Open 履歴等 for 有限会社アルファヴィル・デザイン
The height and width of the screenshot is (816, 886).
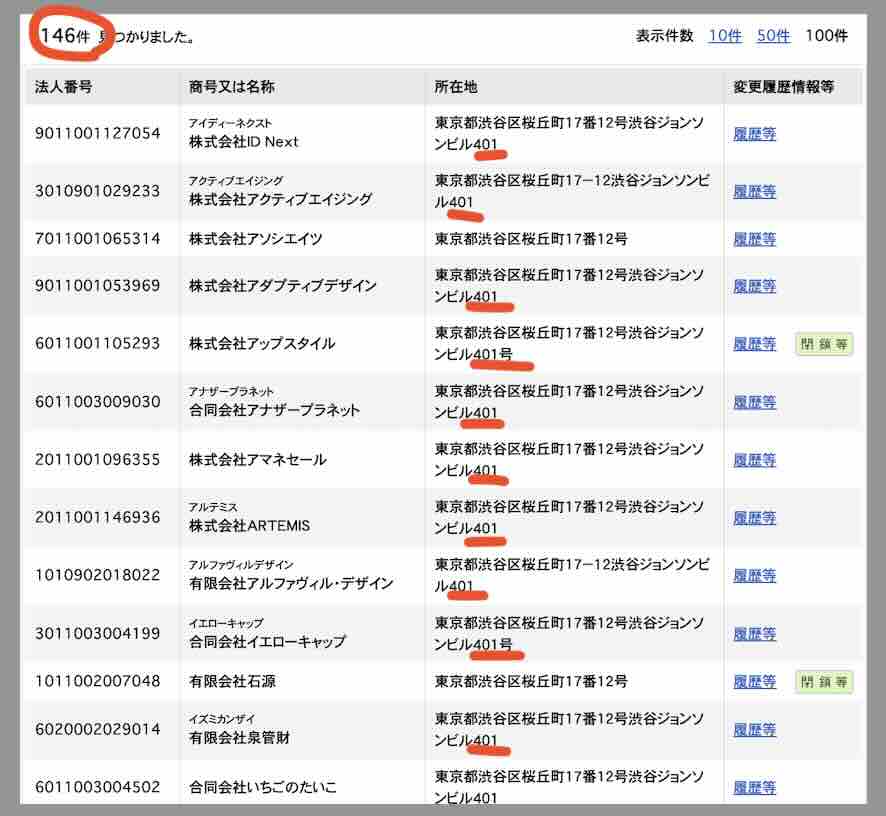[x=753, y=575]
